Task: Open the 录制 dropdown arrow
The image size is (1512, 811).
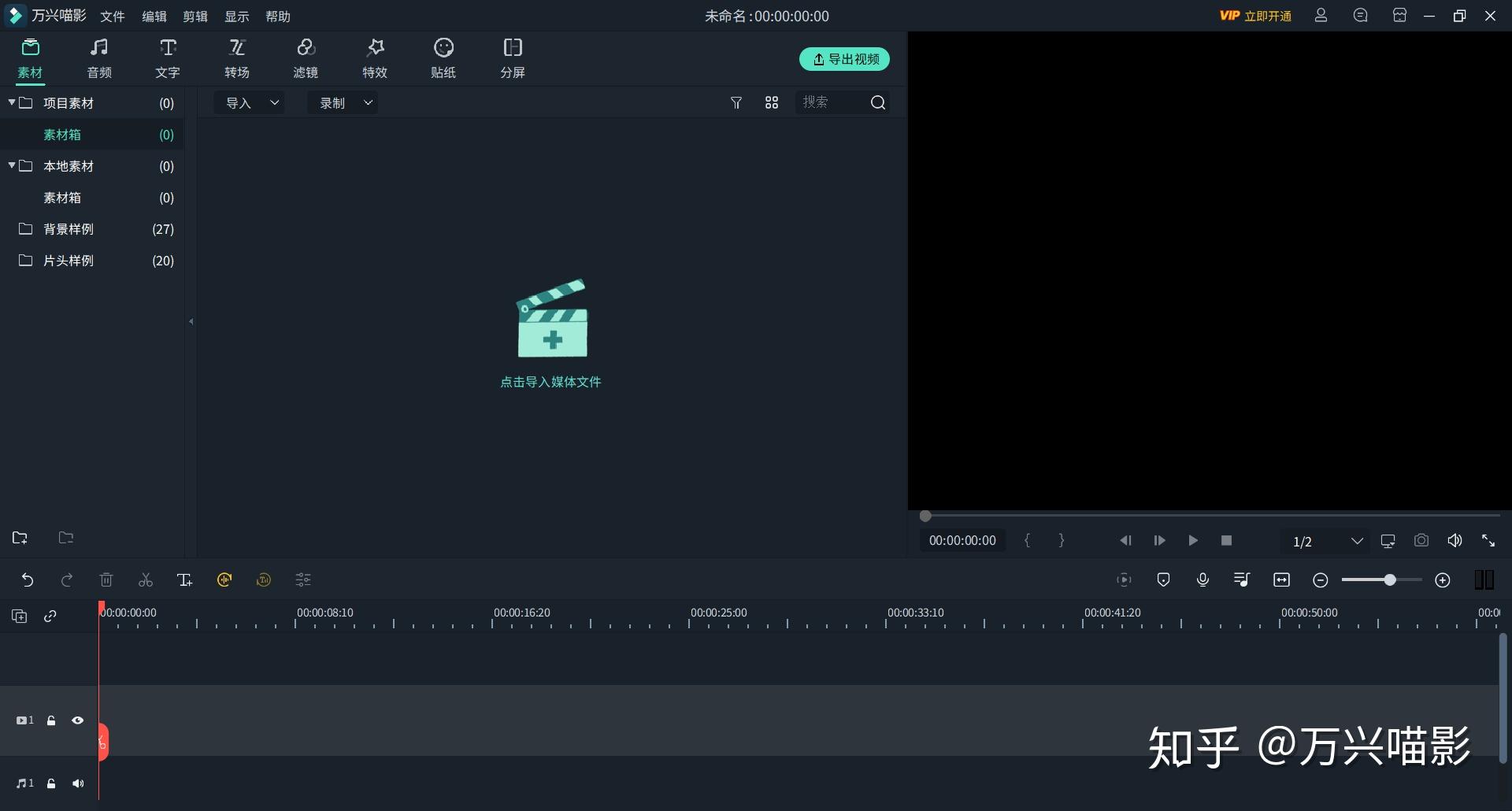Action: [368, 103]
